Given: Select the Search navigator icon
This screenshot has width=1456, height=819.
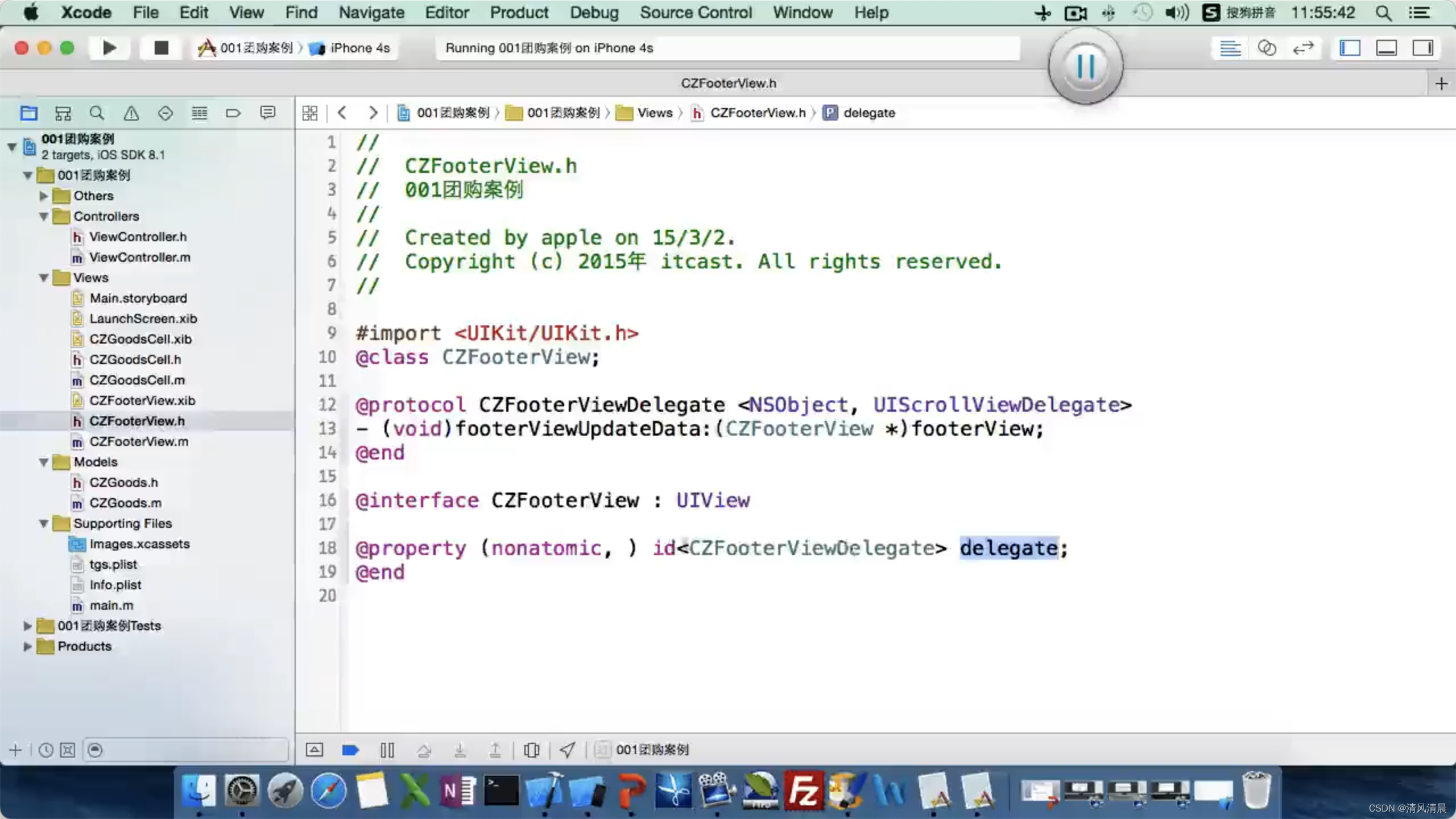Looking at the screenshot, I should [97, 112].
